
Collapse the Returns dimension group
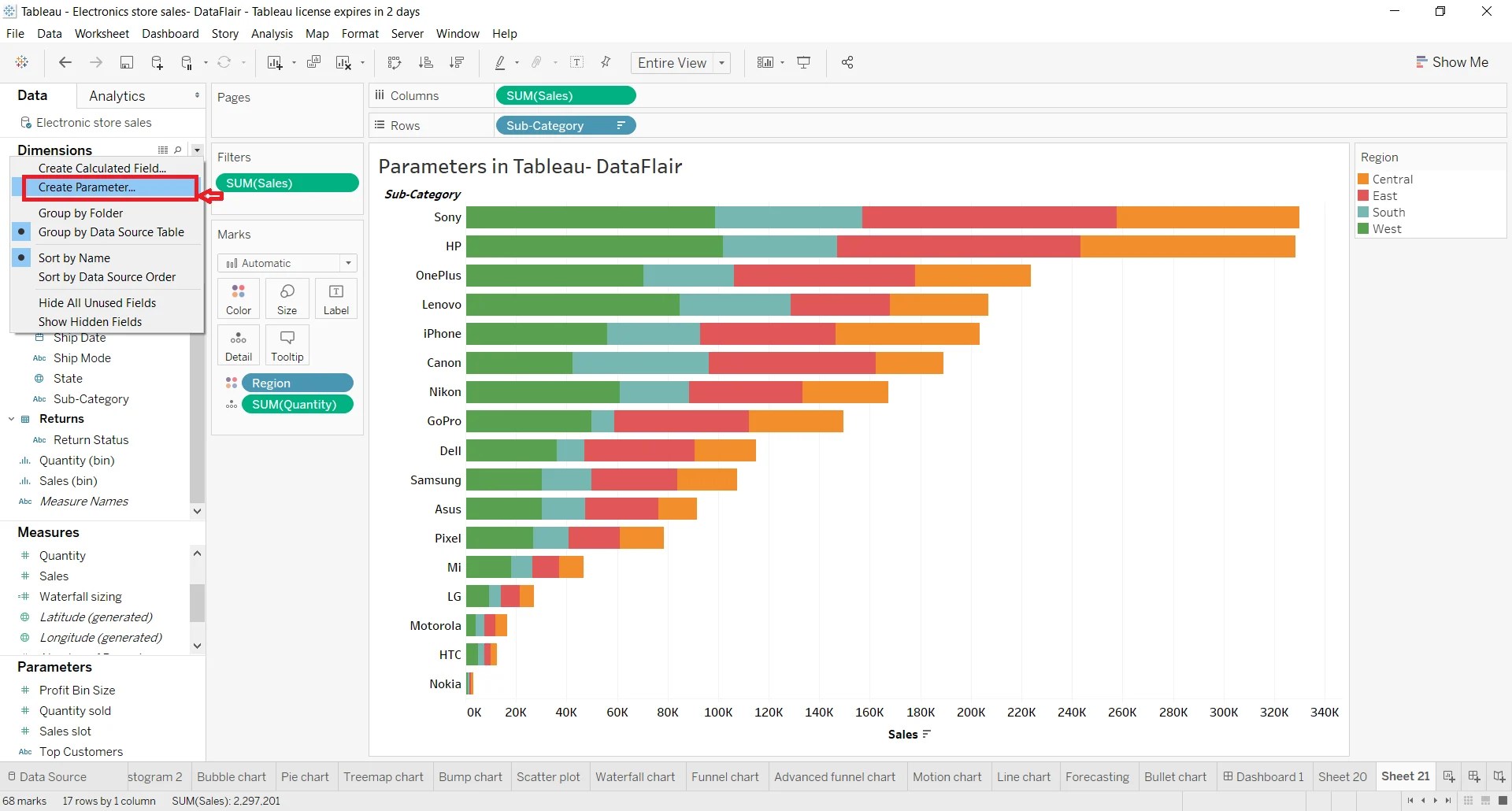point(11,418)
